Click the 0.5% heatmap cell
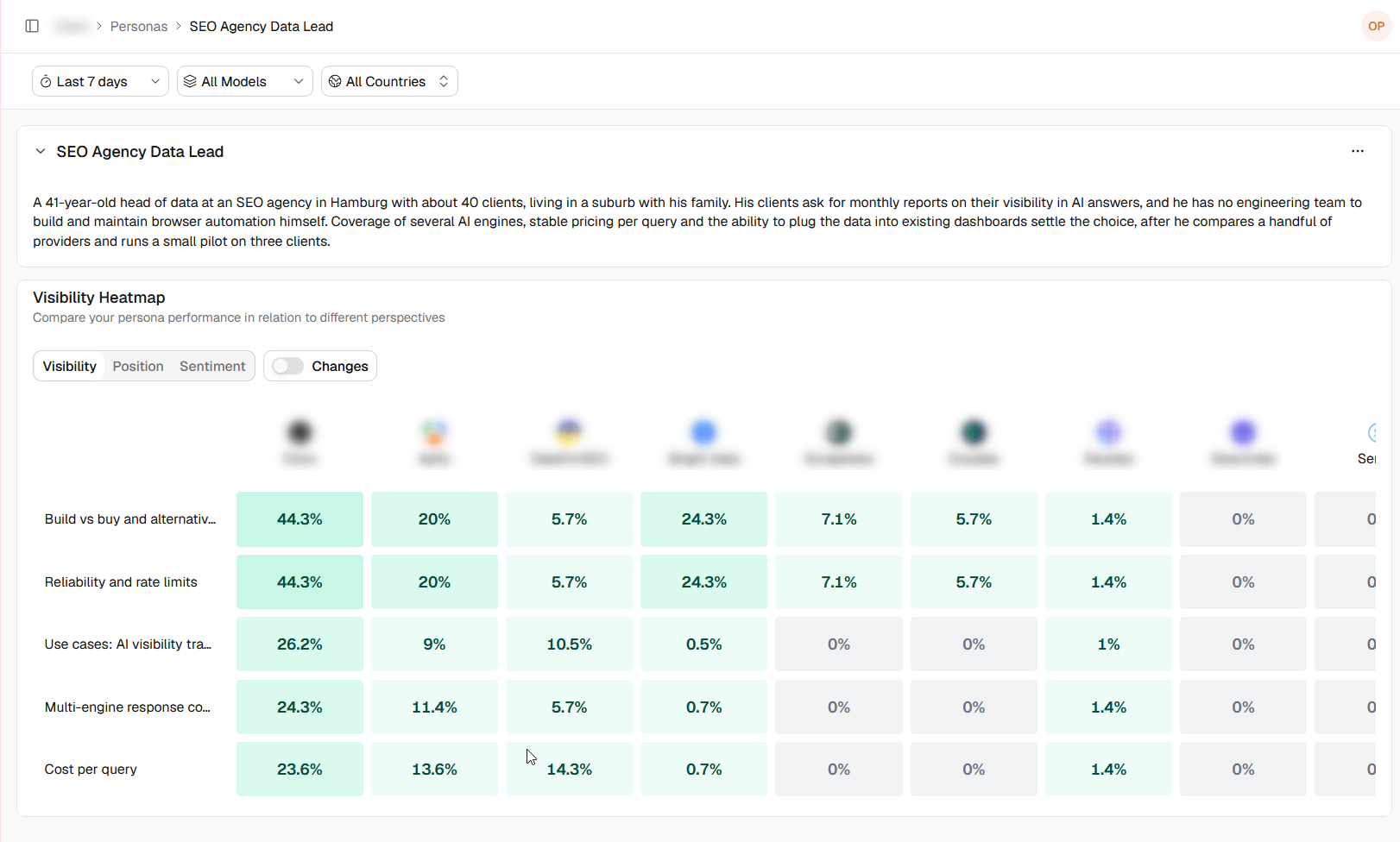The height and width of the screenshot is (842, 1400). pyautogui.click(x=703, y=644)
